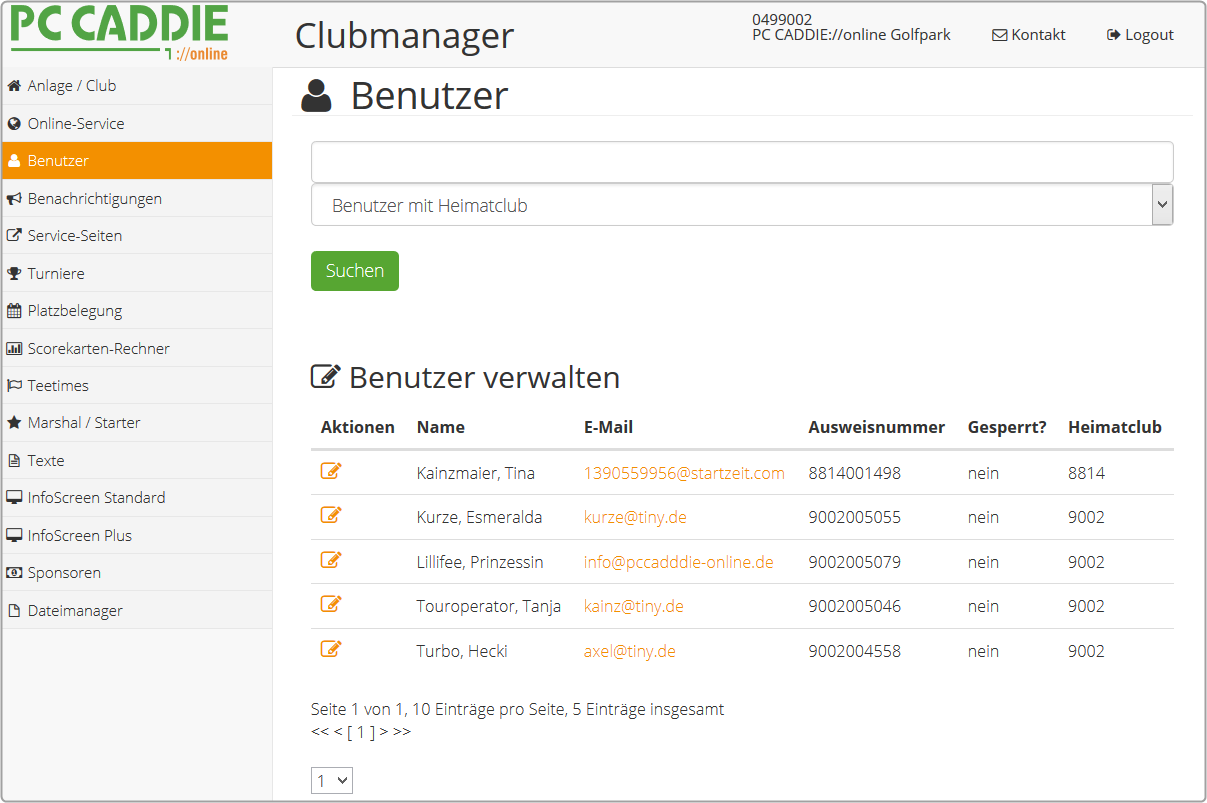This screenshot has height=803, width=1207.
Task: Click the Logout link
Action: tap(1140, 35)
